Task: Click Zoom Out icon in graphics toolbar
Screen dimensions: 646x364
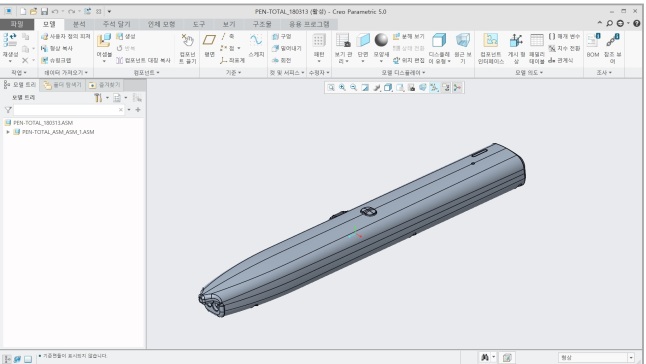Action: [x=353, y=87]
